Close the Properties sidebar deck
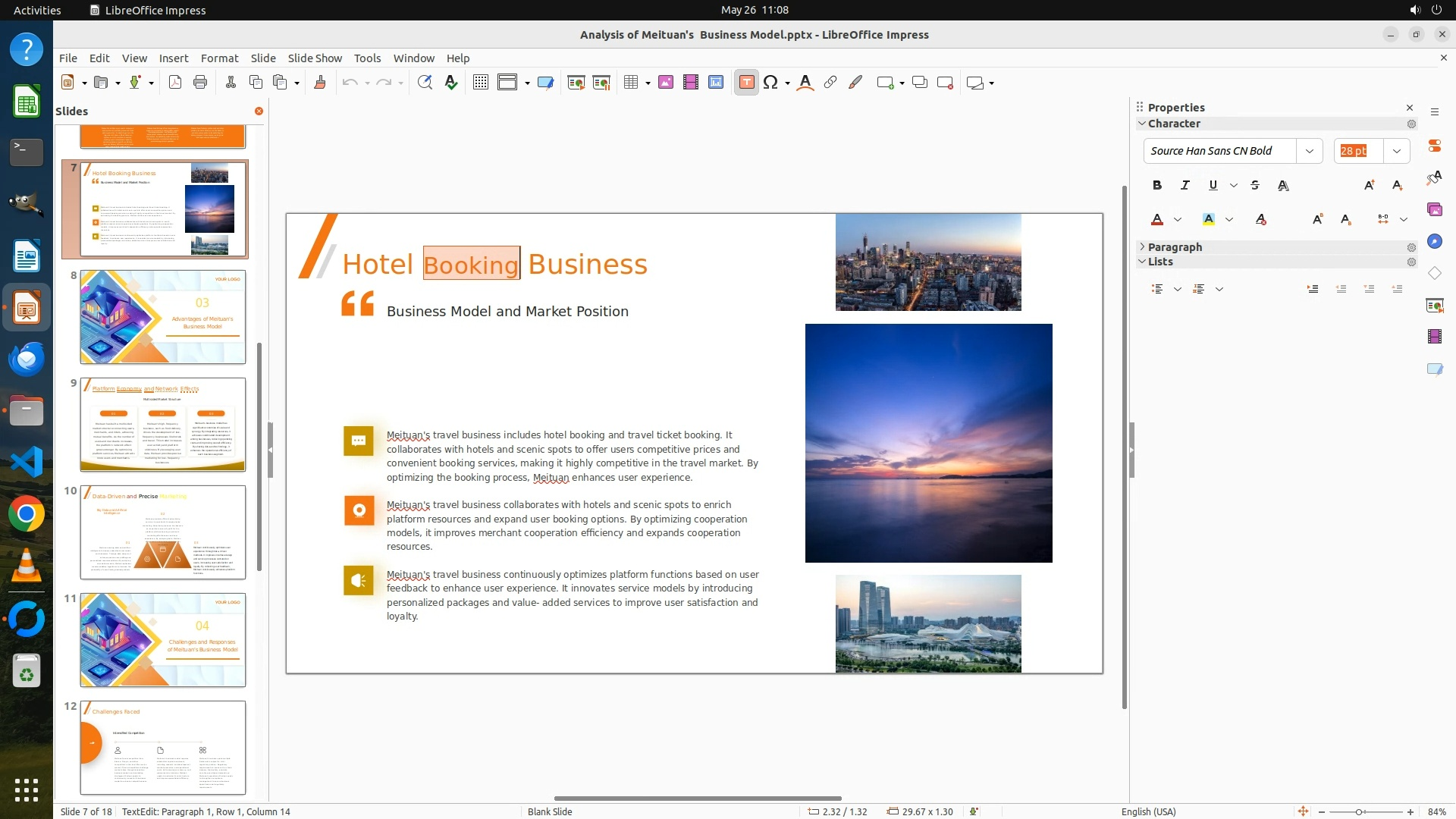Viewport: 1456px width, 819px height. point(1410,108)
